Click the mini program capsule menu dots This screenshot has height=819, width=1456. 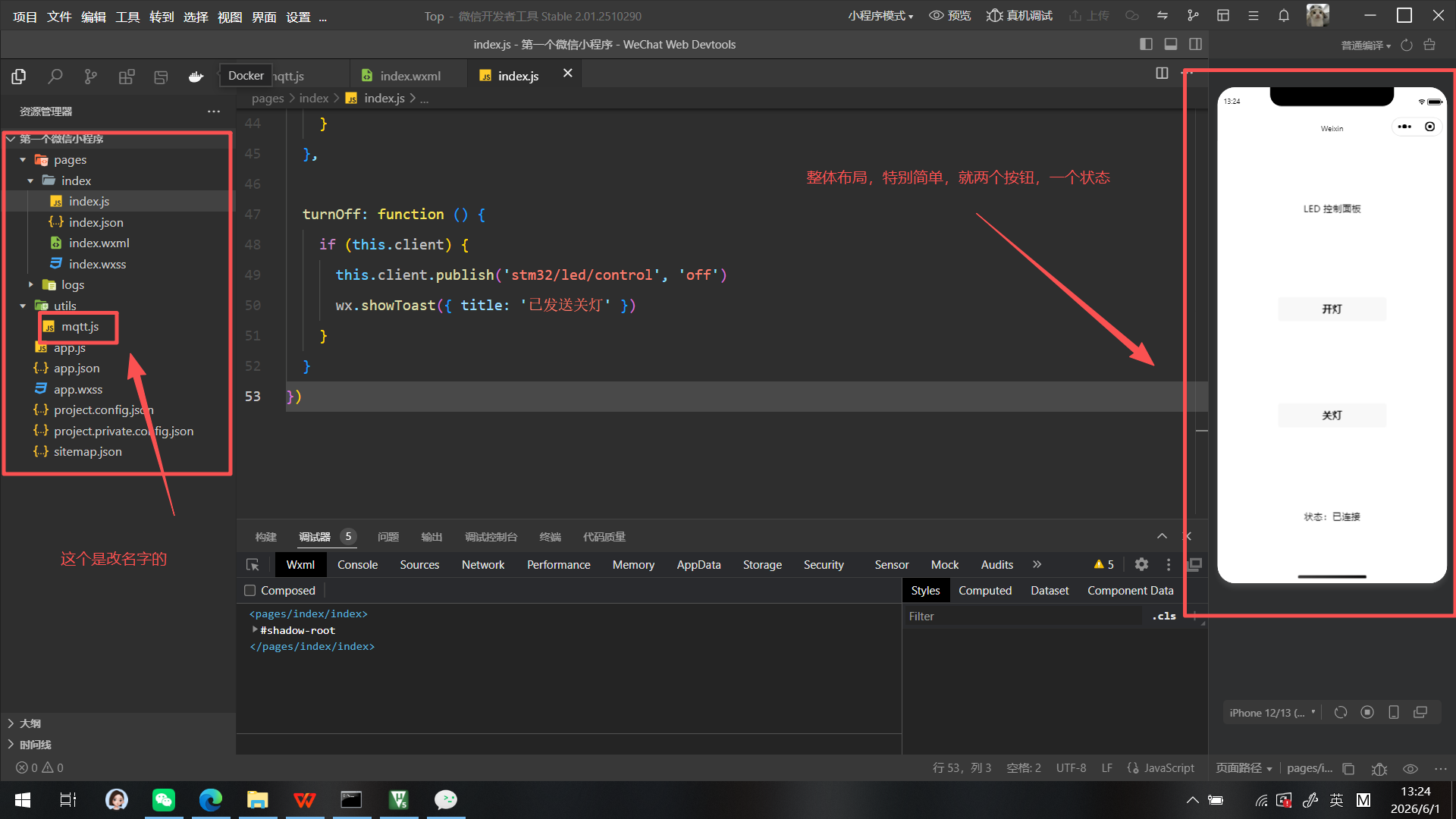click(x=1404, y=127)
